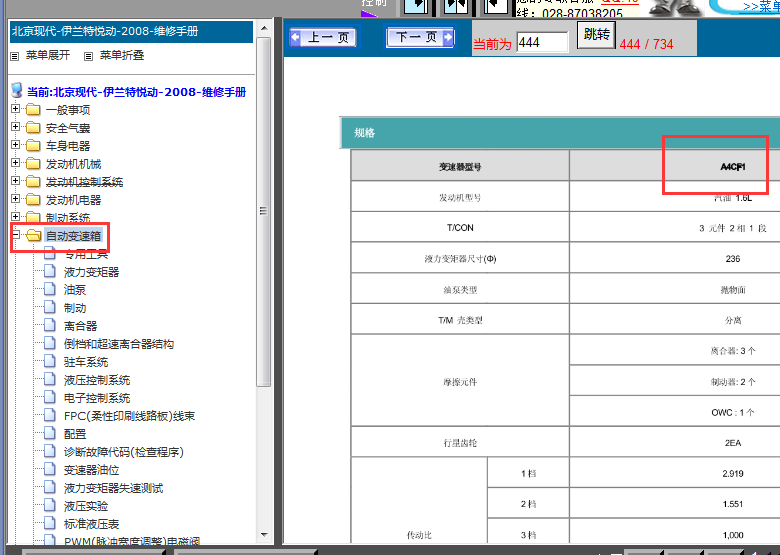Viewport: 780px width, 555px height.
Task: Click the page icon next to 油泵
Action: point(50,289)
